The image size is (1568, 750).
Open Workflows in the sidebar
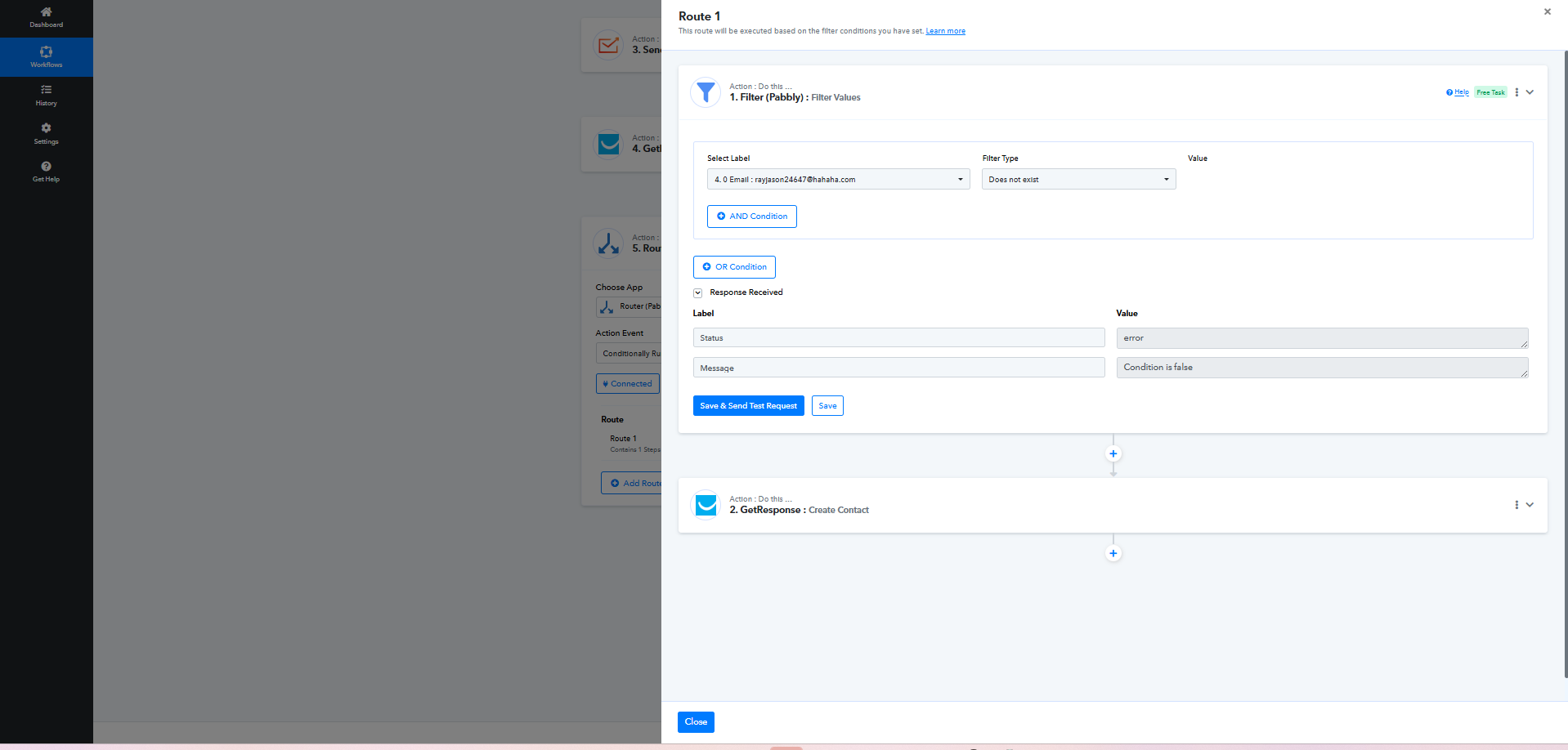[x=46, y=56]
